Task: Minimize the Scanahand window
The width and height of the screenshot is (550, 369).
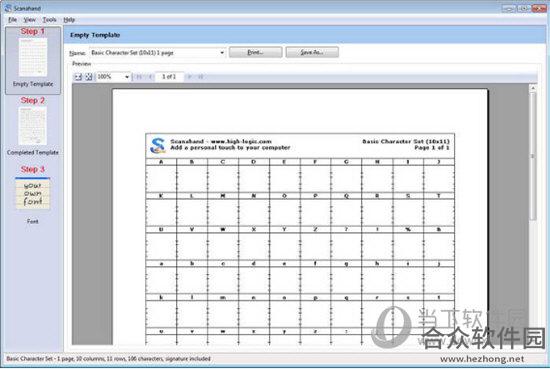Action: tap(508, 8)
